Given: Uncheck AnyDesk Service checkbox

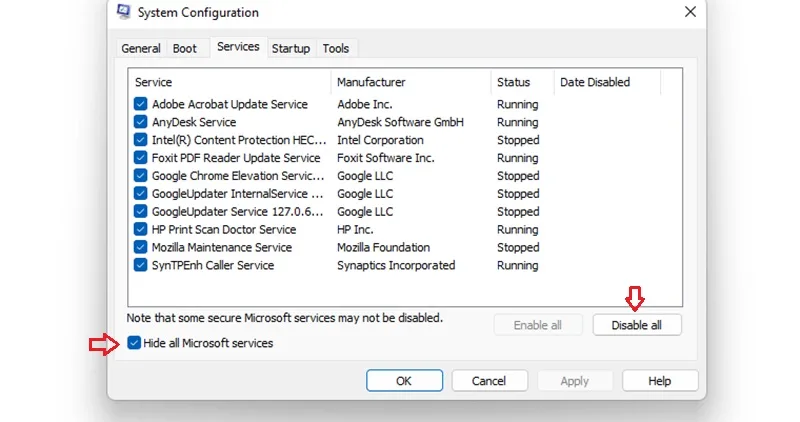Looking at the screenshot, I should pyautogui.click(x=140, y=122).
